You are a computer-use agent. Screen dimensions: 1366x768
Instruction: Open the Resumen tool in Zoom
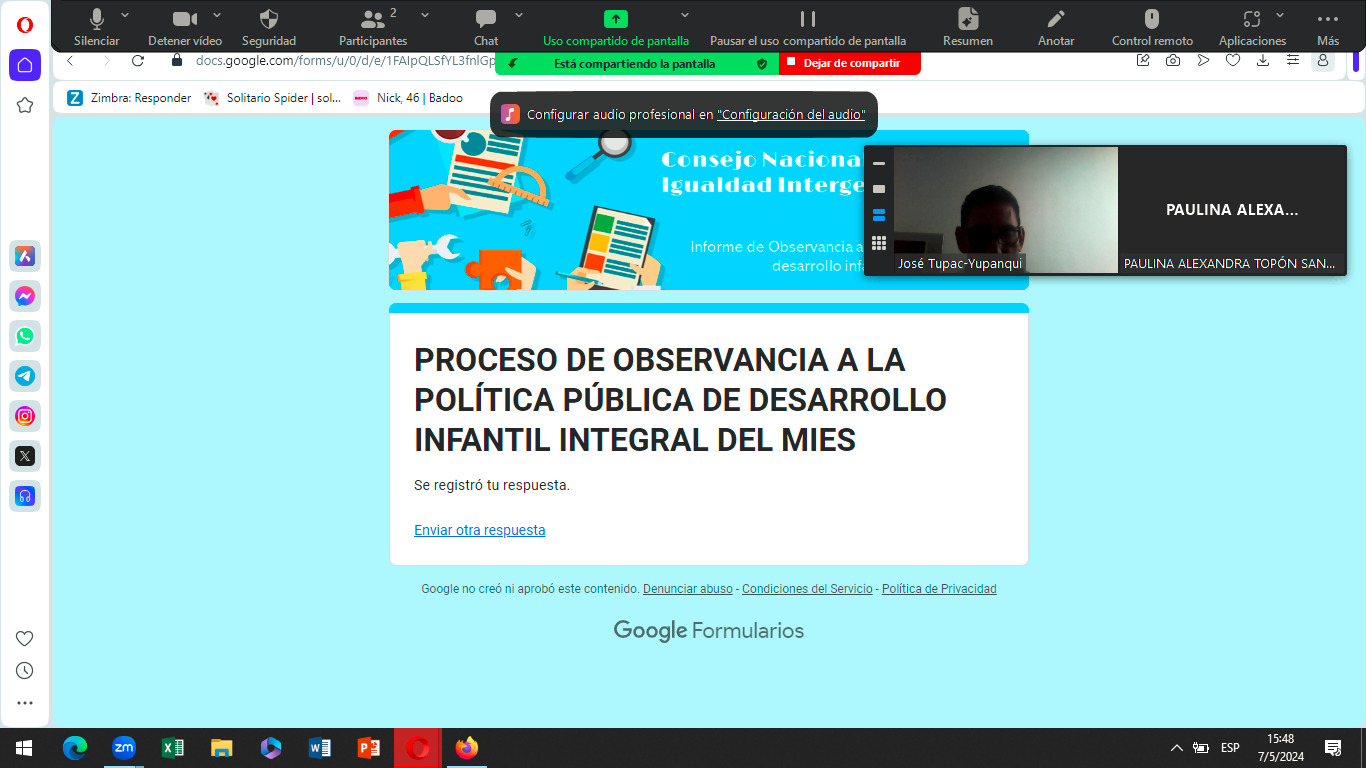point(967,19)
